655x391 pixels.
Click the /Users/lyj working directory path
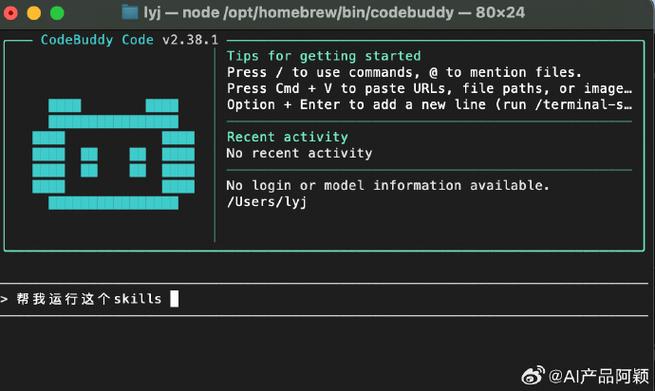(267, 202)
